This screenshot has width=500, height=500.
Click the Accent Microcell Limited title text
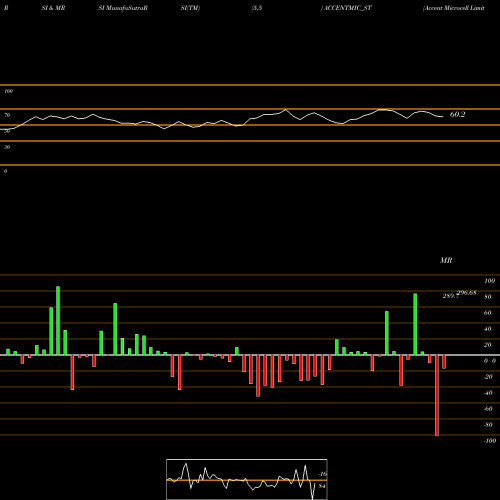[x=453, y=8]
